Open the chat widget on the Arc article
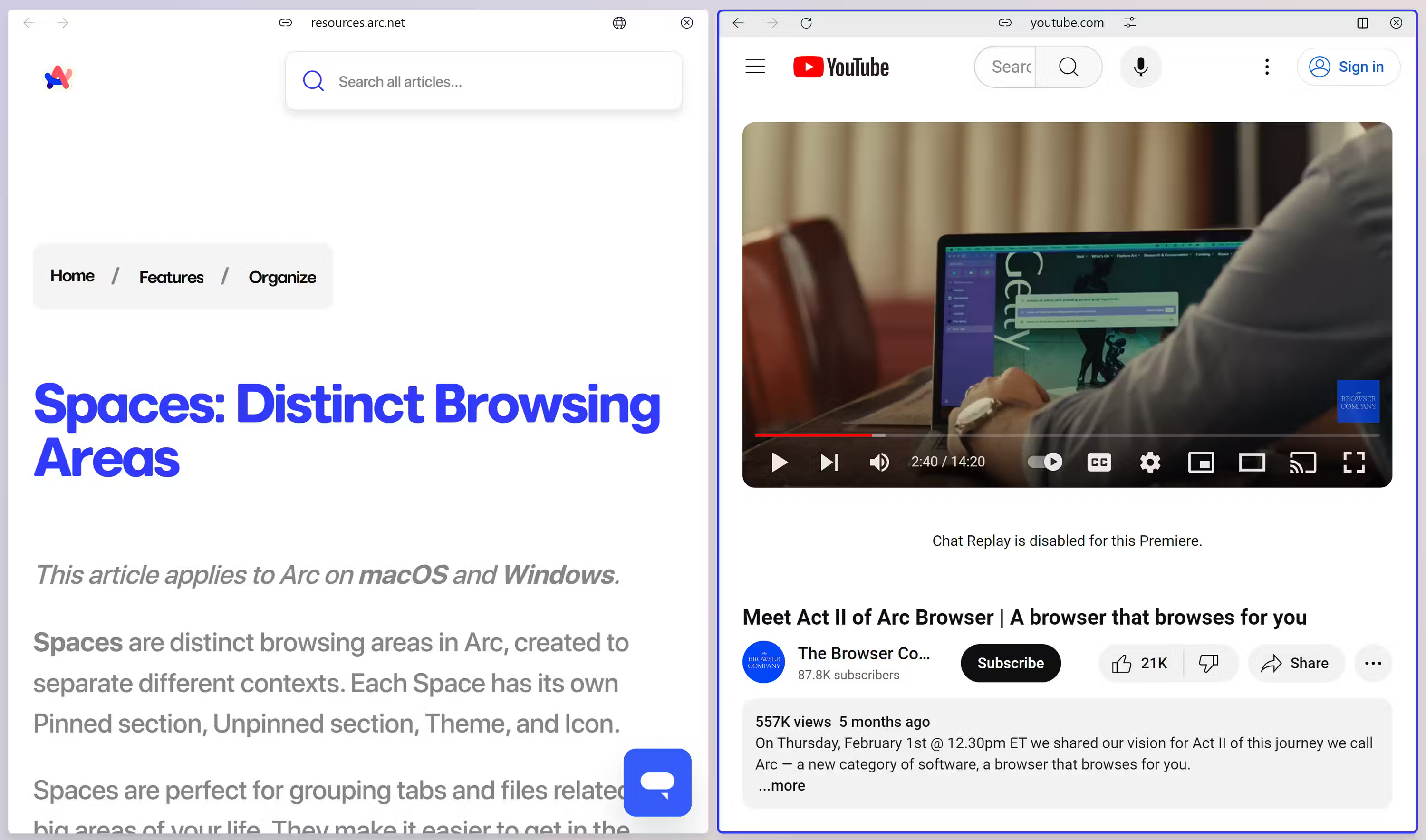Viewport: 1426px width, 840px height. pyautogui.click(x=657, y=783)
